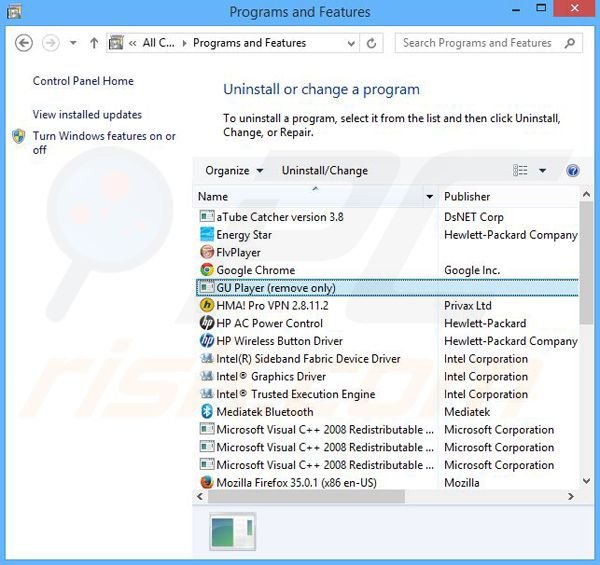Click 'Energy Star' program name

244,234
